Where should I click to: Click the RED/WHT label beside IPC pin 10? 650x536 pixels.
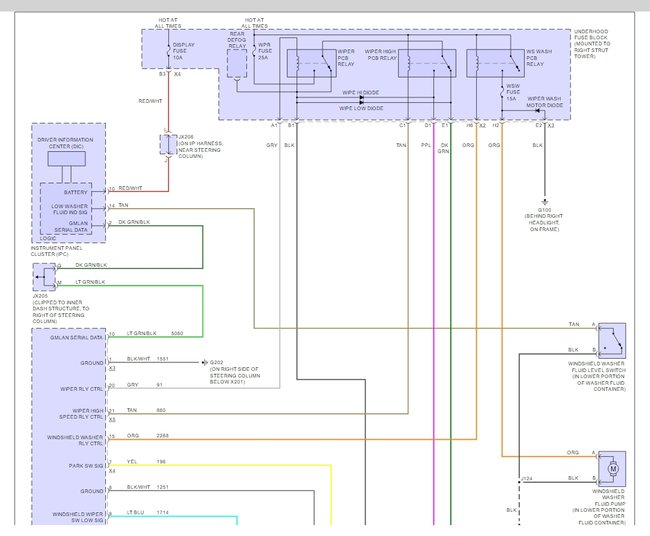pos(130,188)
